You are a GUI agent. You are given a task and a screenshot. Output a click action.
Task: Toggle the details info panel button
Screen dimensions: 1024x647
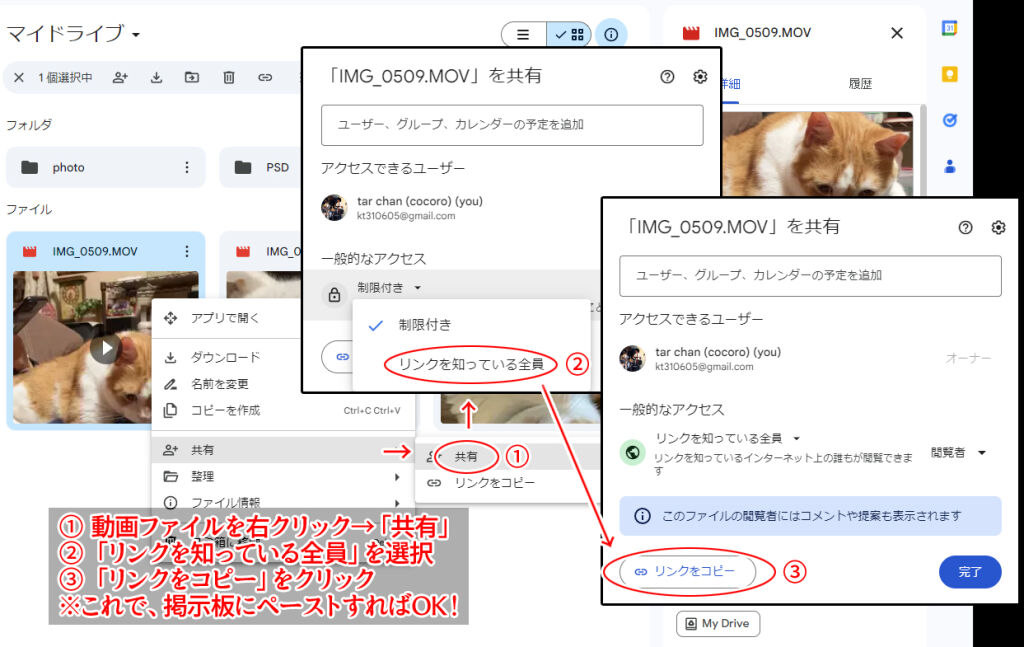611,34
